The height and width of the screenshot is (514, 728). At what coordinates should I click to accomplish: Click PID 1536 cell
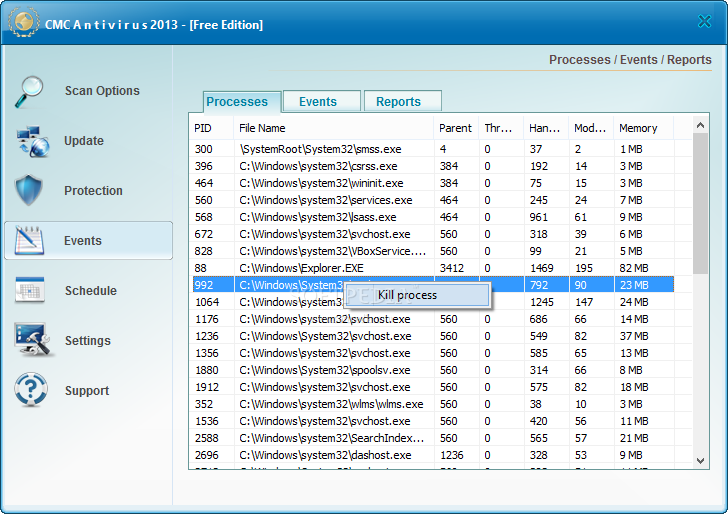coord(207,421)
